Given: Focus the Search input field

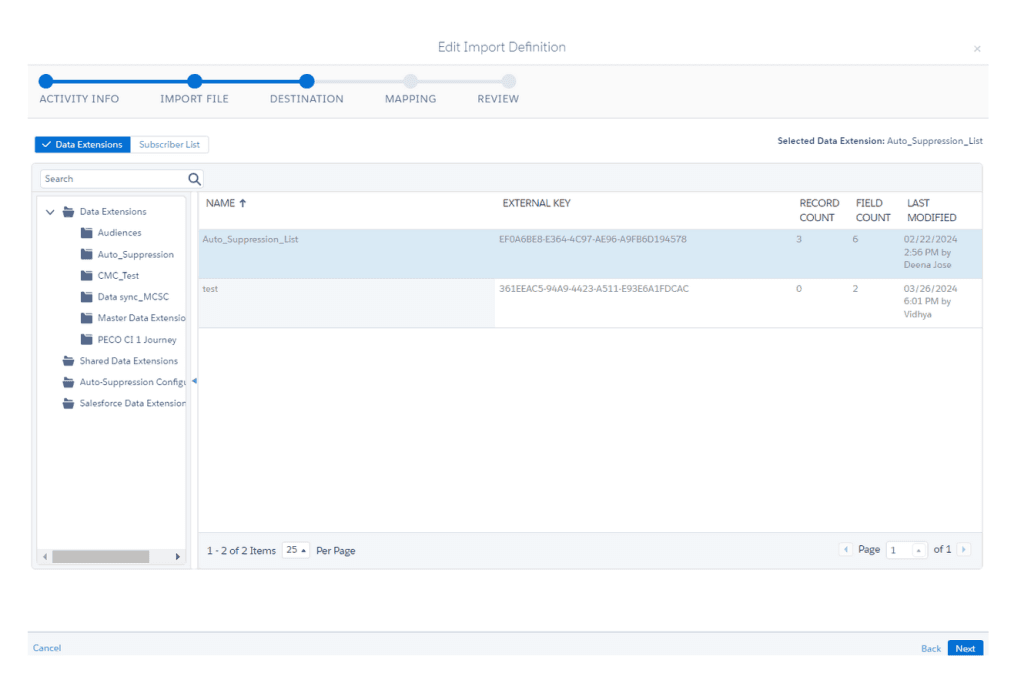Looking at the screenshot, I should (114, 179).
